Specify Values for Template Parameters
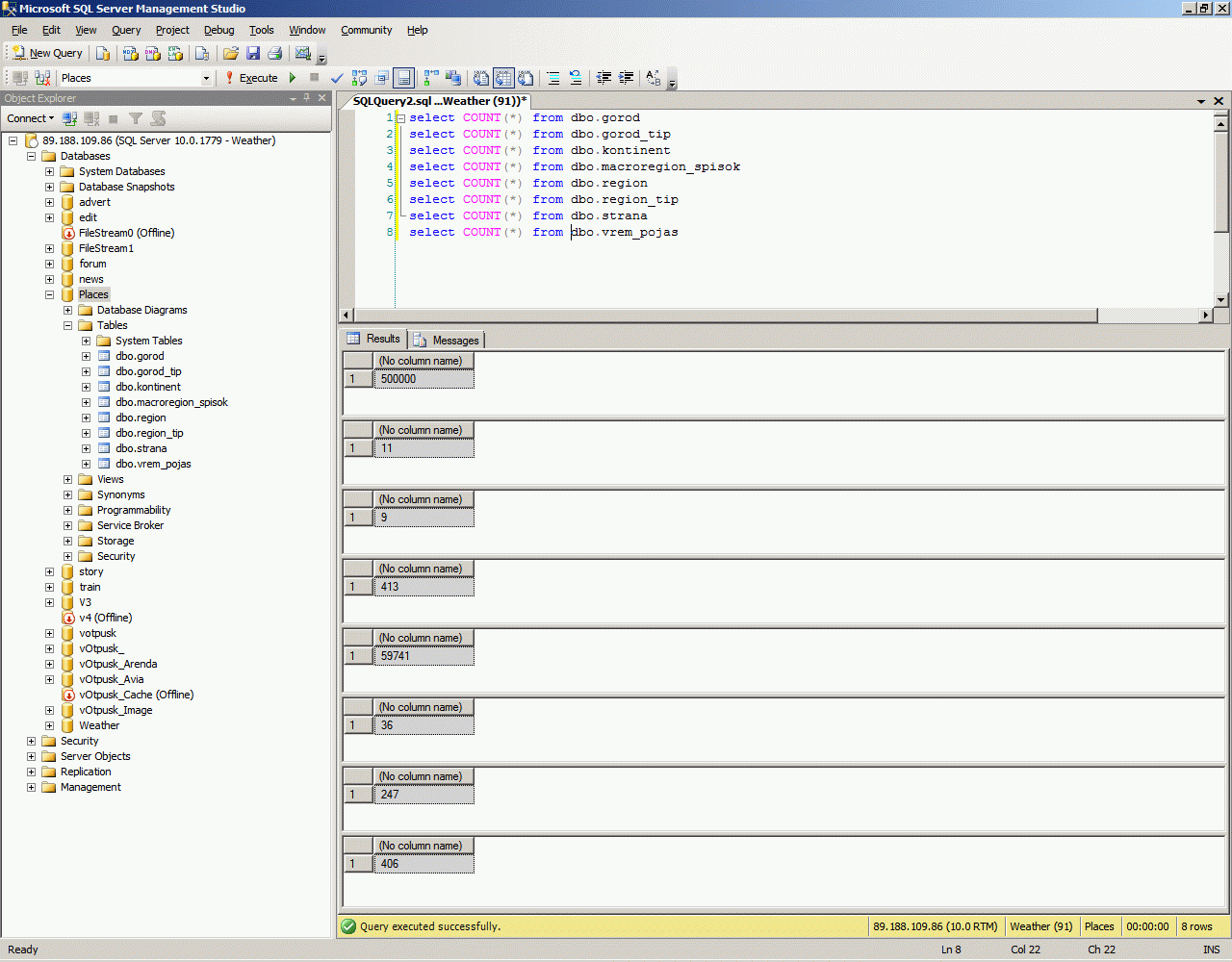The width and height of the screenshot is (1232, 962). (x=654, y=78)
